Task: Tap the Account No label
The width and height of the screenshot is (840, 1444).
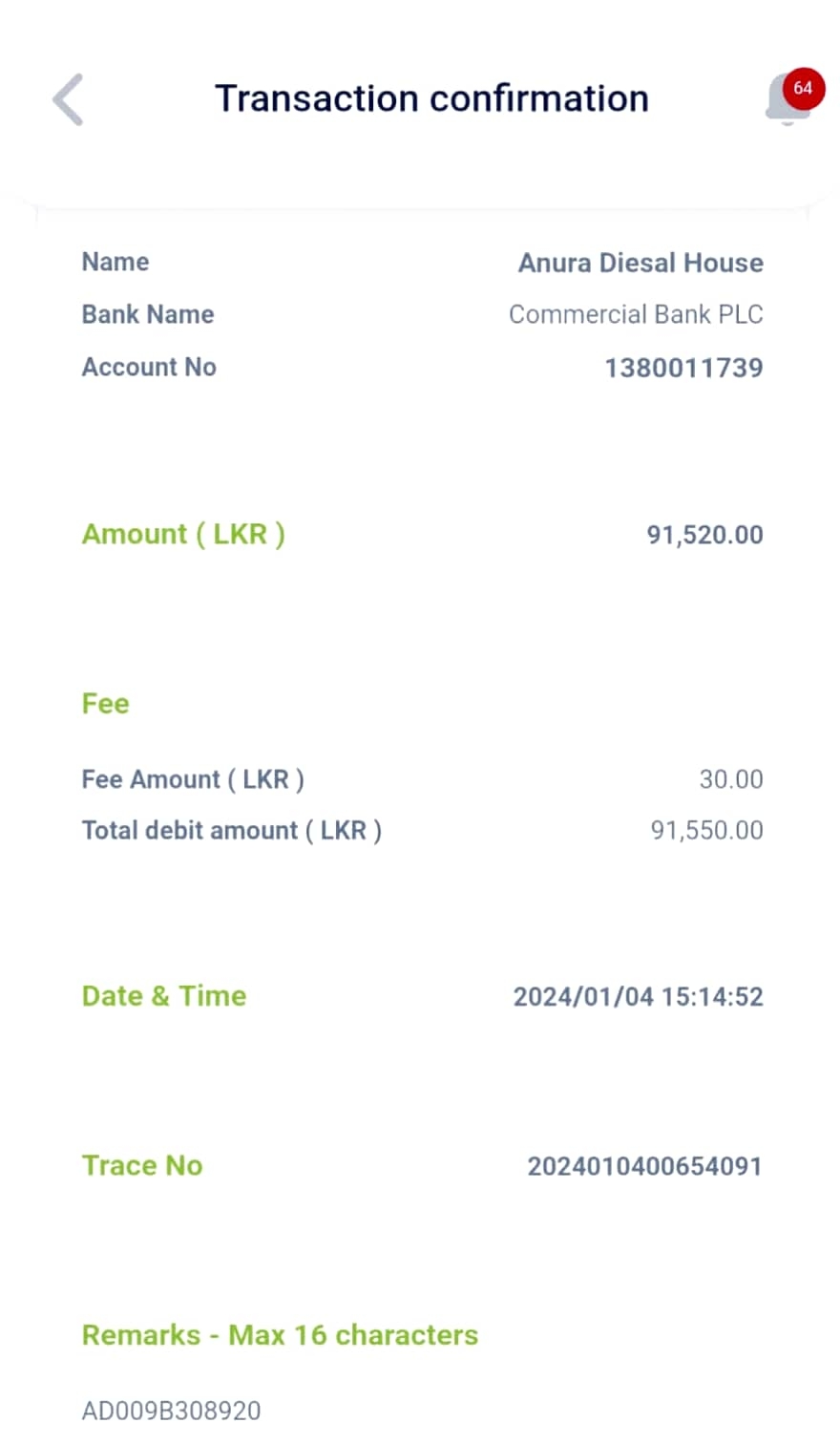Action: tap(149, 367)
